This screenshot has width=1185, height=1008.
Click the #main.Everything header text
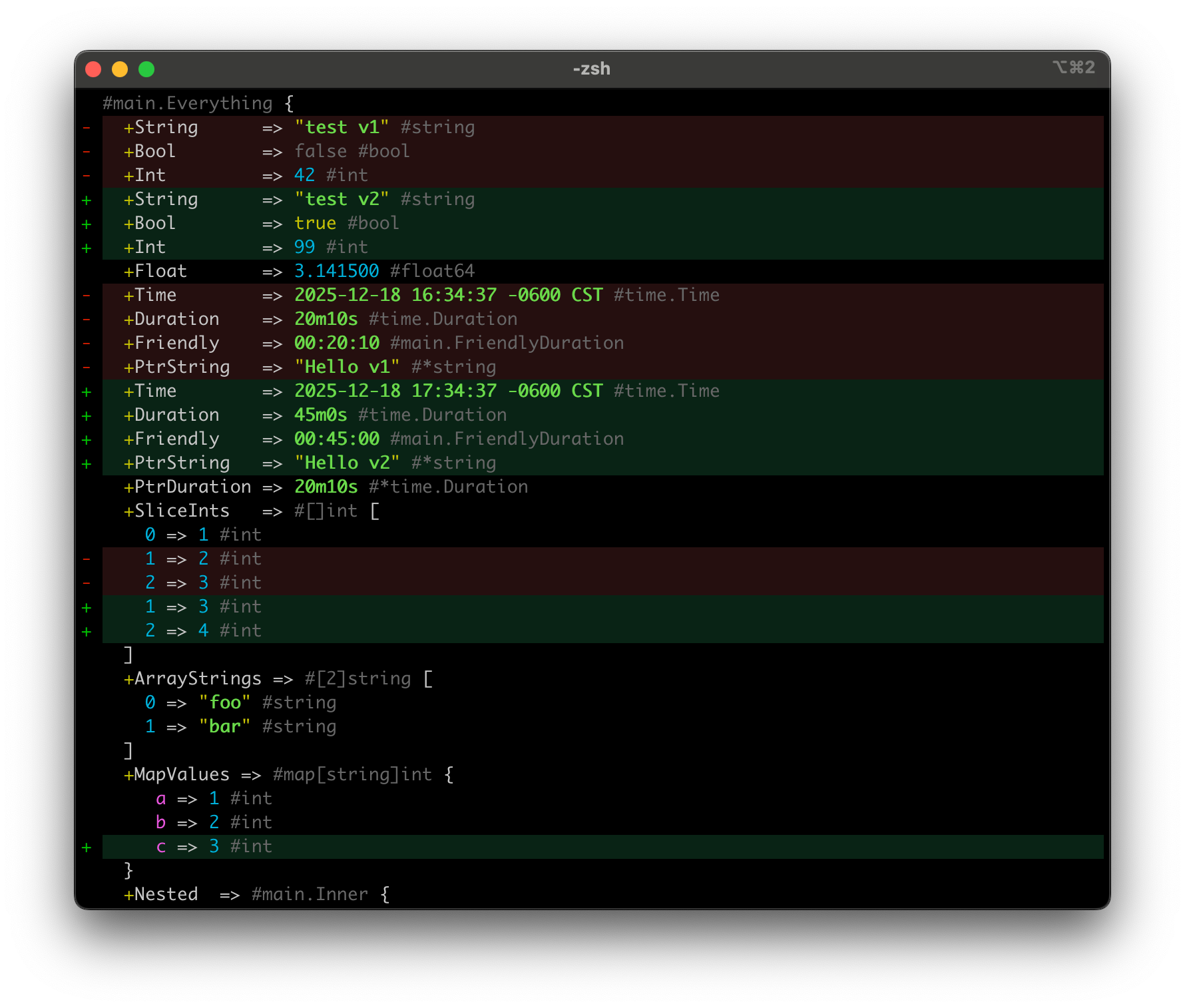(x=186, y=103)
